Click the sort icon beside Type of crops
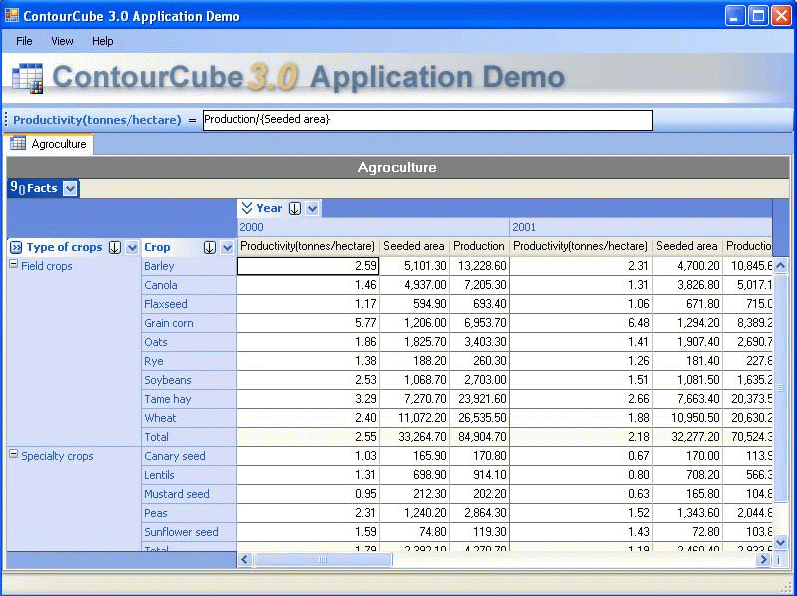The width and height of the screenshot is (797, 596). click(x=115, y=247)
